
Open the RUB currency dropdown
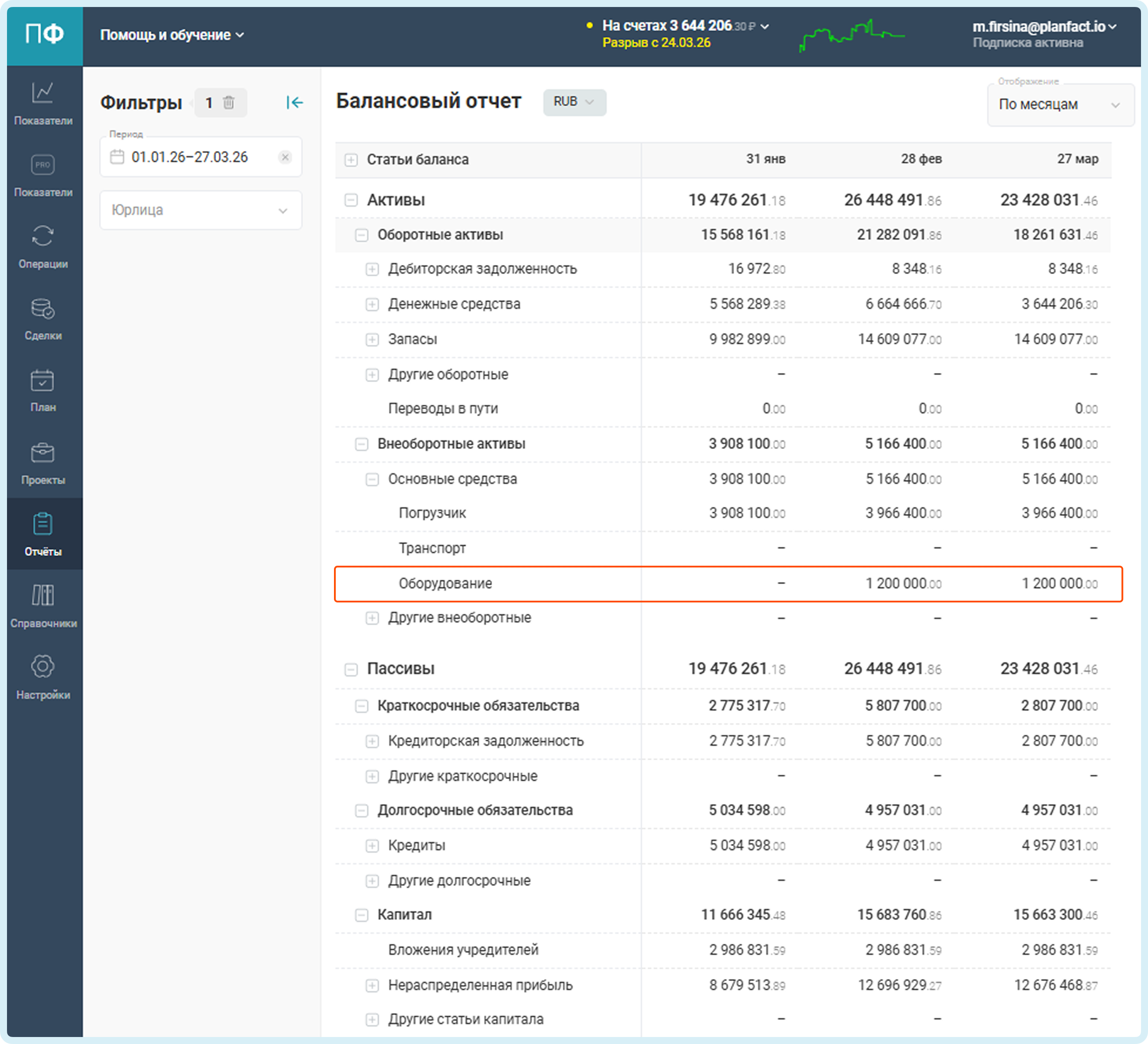[574, 102]
